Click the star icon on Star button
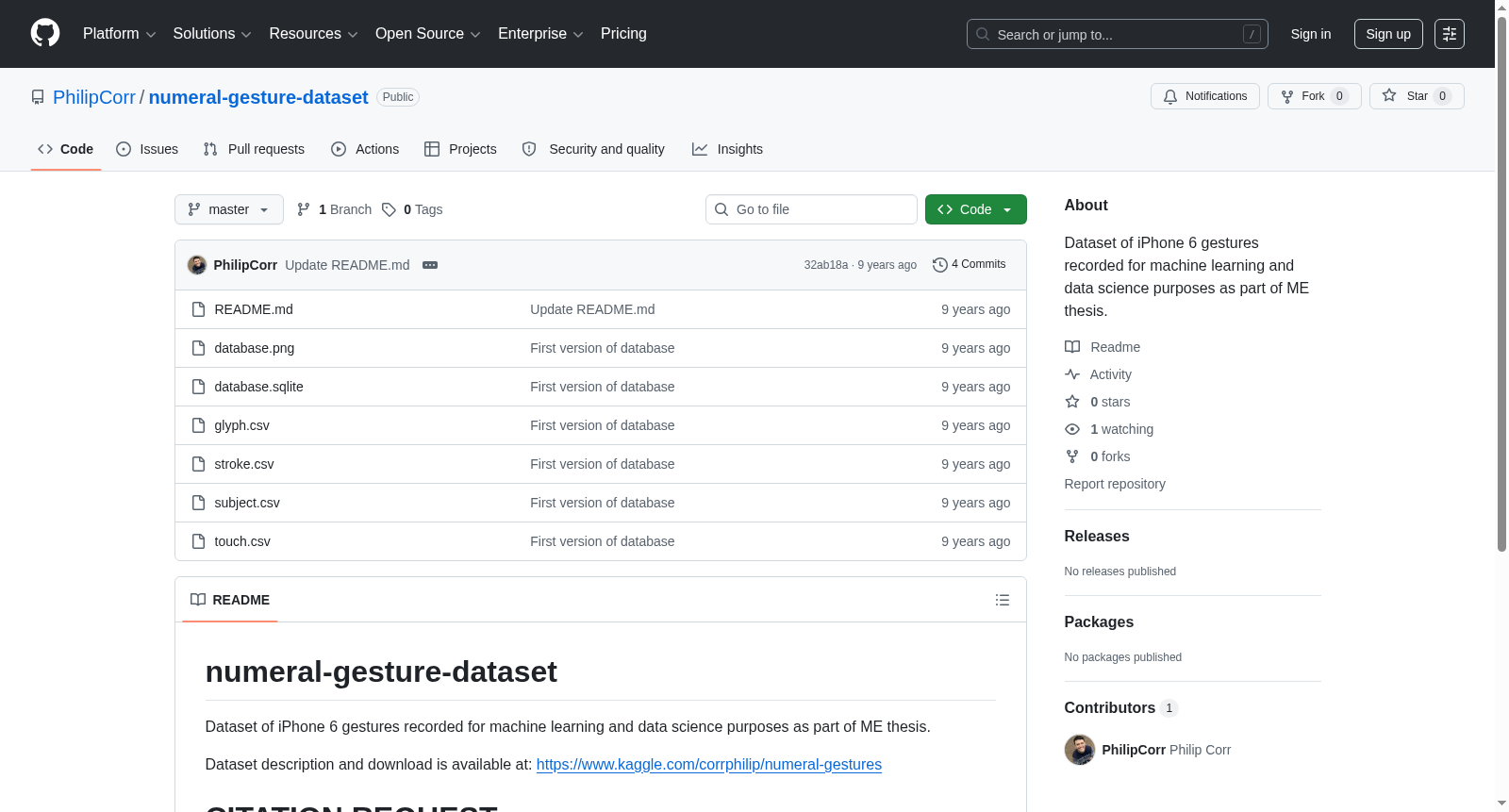This screenshot has width=1509, height=812. (1389, 95)
